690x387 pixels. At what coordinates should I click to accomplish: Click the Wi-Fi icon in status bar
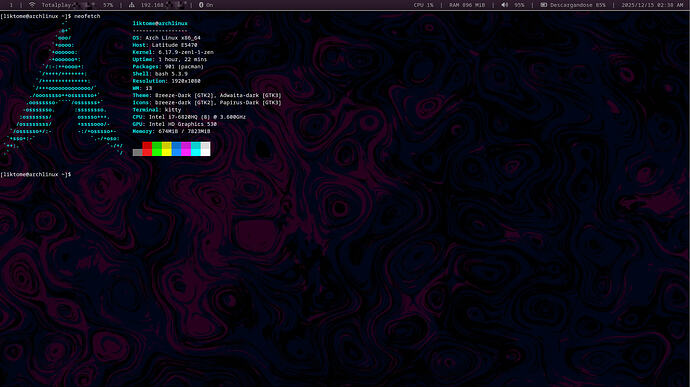32,5
